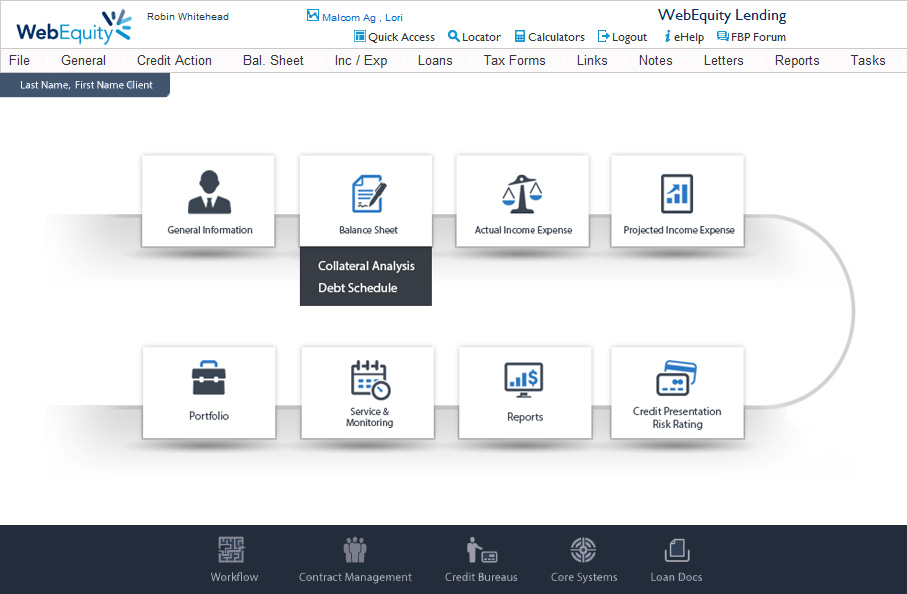Viewport: 907px width, 594px height.
Task: Click the Service & Monitoring calendar icon
Action: [x=369, y=379]
